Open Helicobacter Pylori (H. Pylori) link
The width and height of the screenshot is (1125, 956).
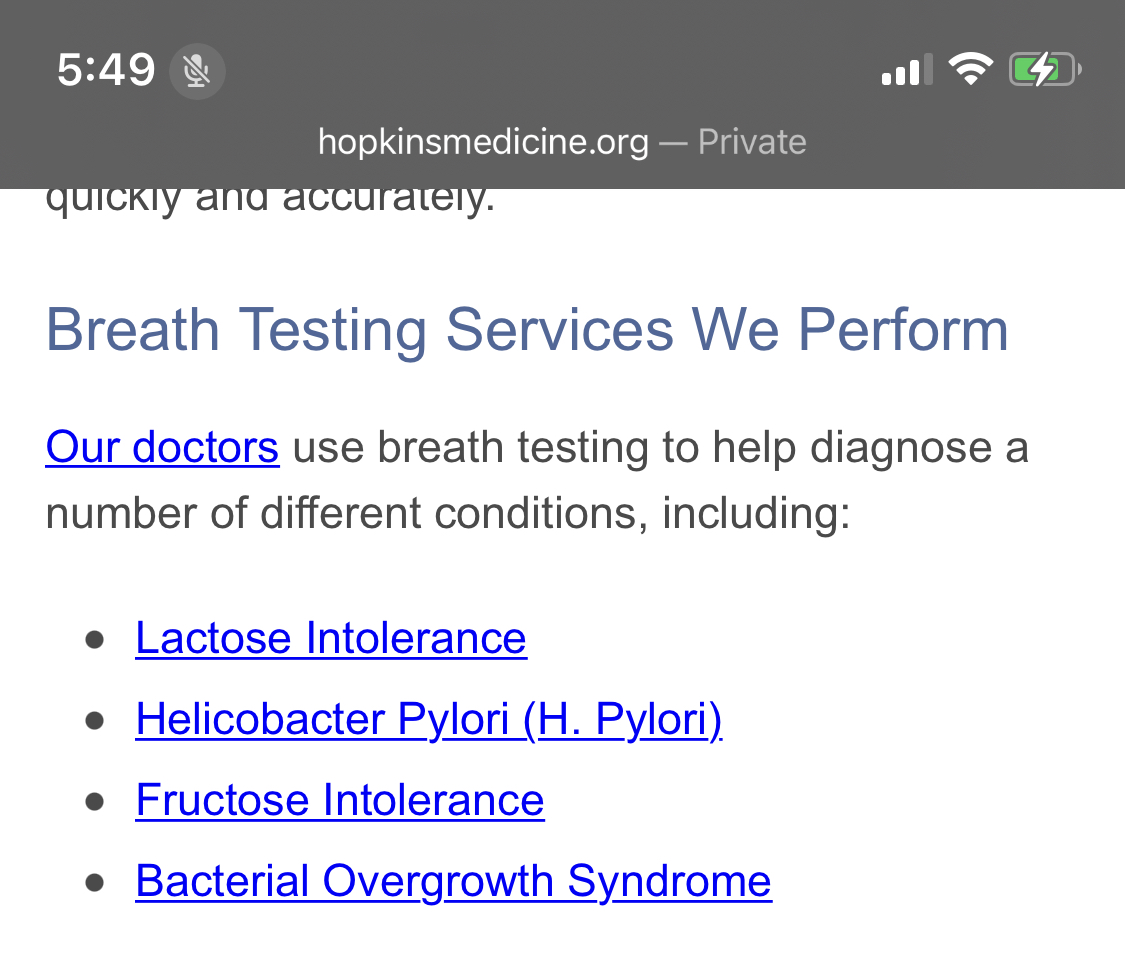[428, 719]
